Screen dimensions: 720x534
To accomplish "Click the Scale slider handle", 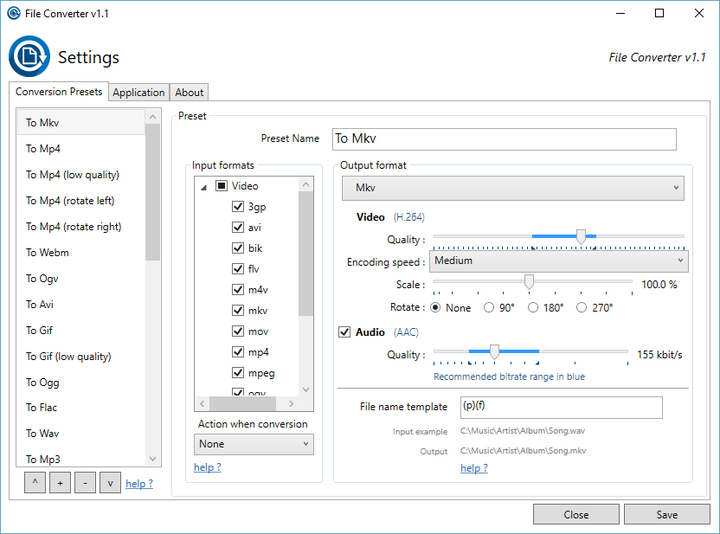I will coord(529,283).
